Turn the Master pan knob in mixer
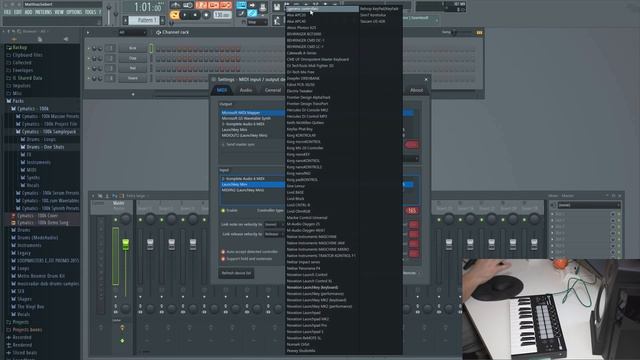The image size is (640, 360). (x=126, y=219)
